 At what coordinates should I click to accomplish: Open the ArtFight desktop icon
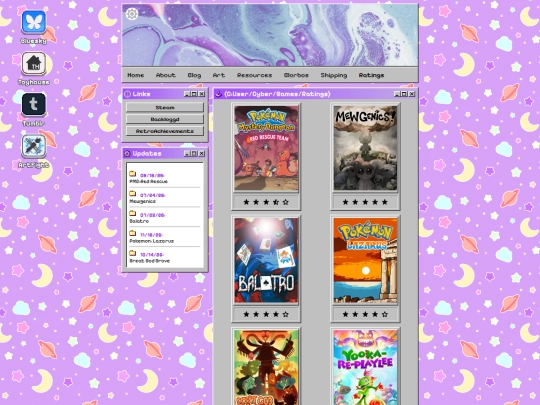[33, 146]
